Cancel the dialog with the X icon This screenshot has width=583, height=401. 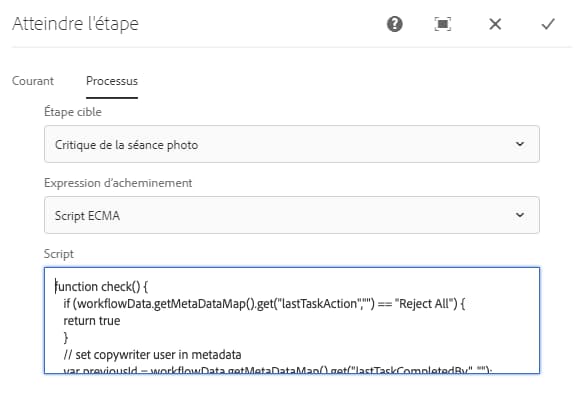click(x=495, y=24)
